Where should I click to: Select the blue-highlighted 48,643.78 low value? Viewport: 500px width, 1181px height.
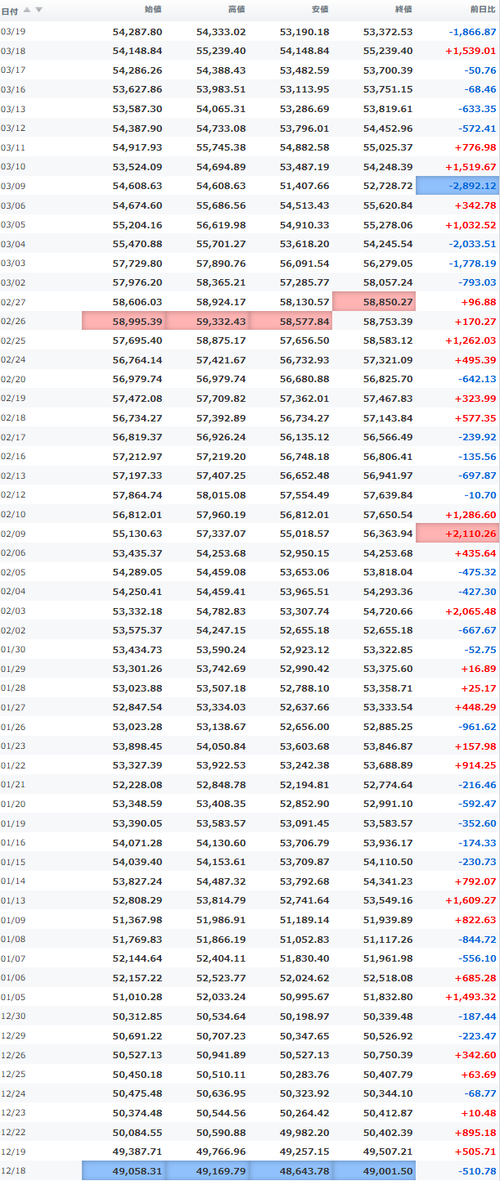pyautogui.click(x=291, y=1170)
